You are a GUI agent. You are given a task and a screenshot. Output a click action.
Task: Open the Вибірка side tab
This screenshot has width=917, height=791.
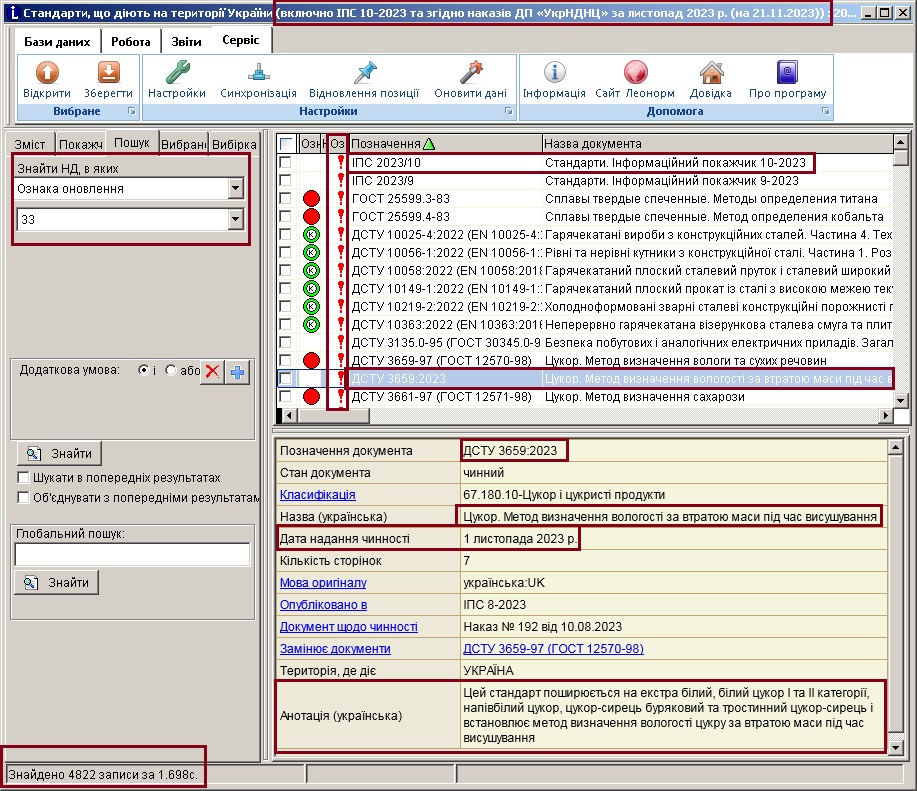pyautogui.click(x=234, y=144)
